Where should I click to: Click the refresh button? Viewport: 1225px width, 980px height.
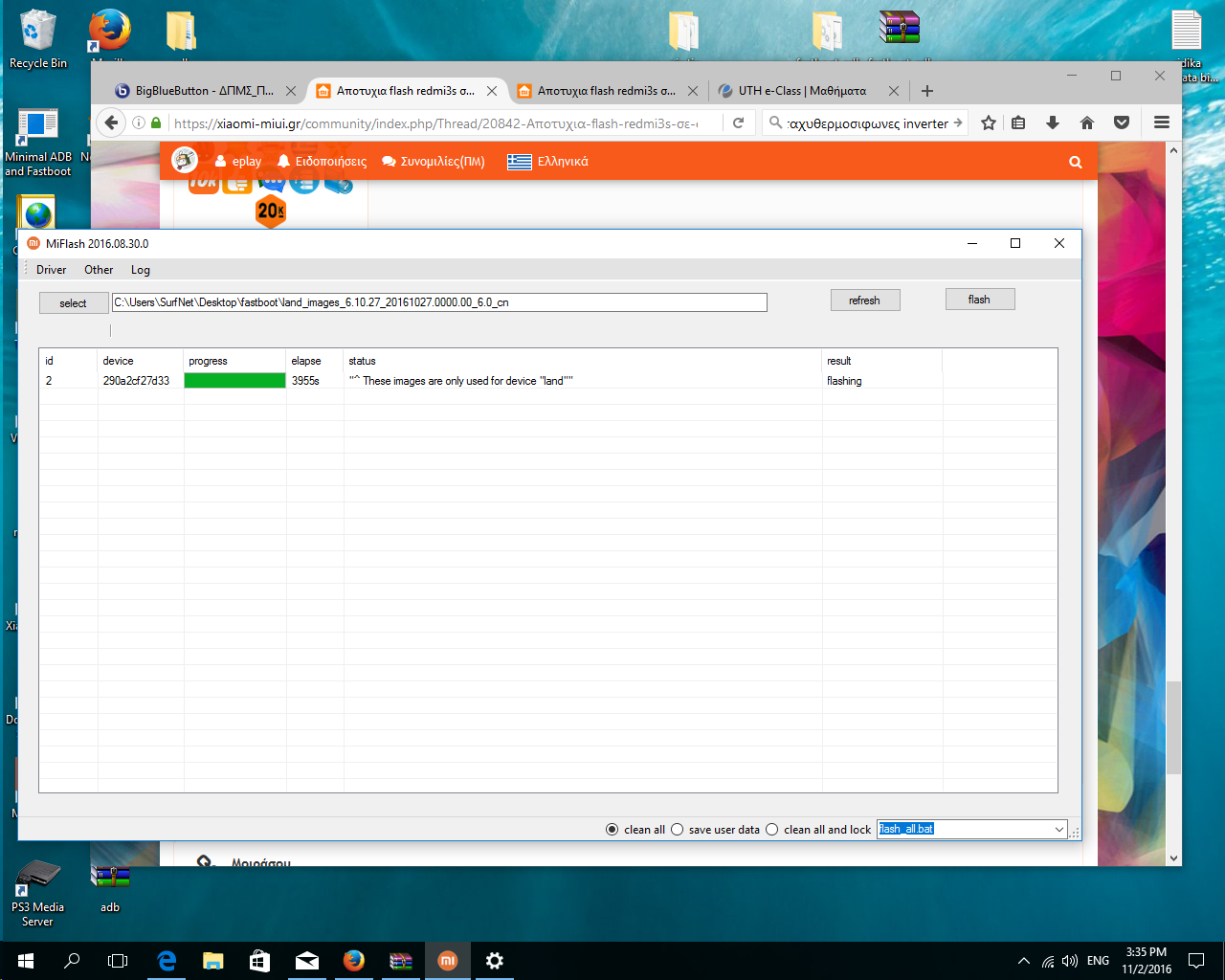pyautogui.click(x=864, y=301)
